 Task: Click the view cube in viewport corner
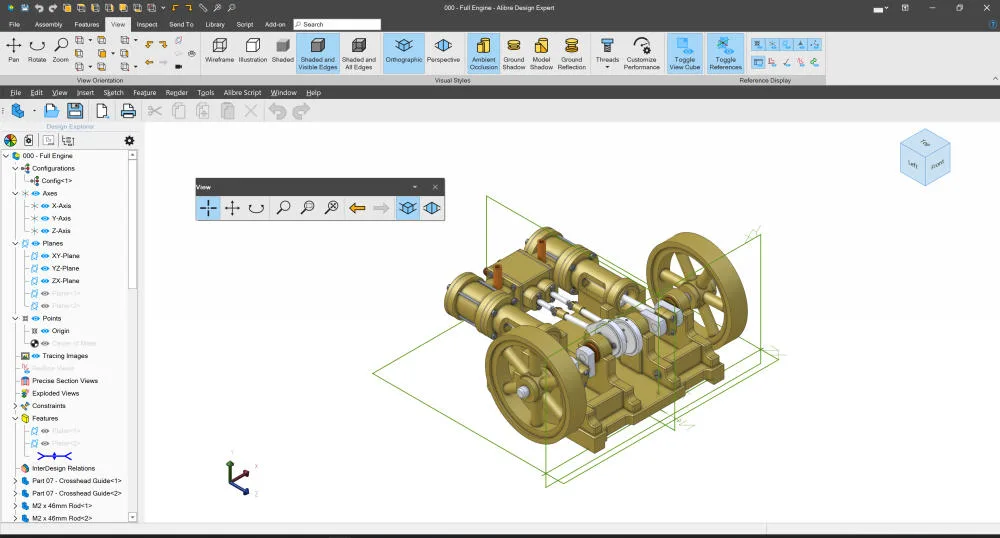tap(925, 157)
